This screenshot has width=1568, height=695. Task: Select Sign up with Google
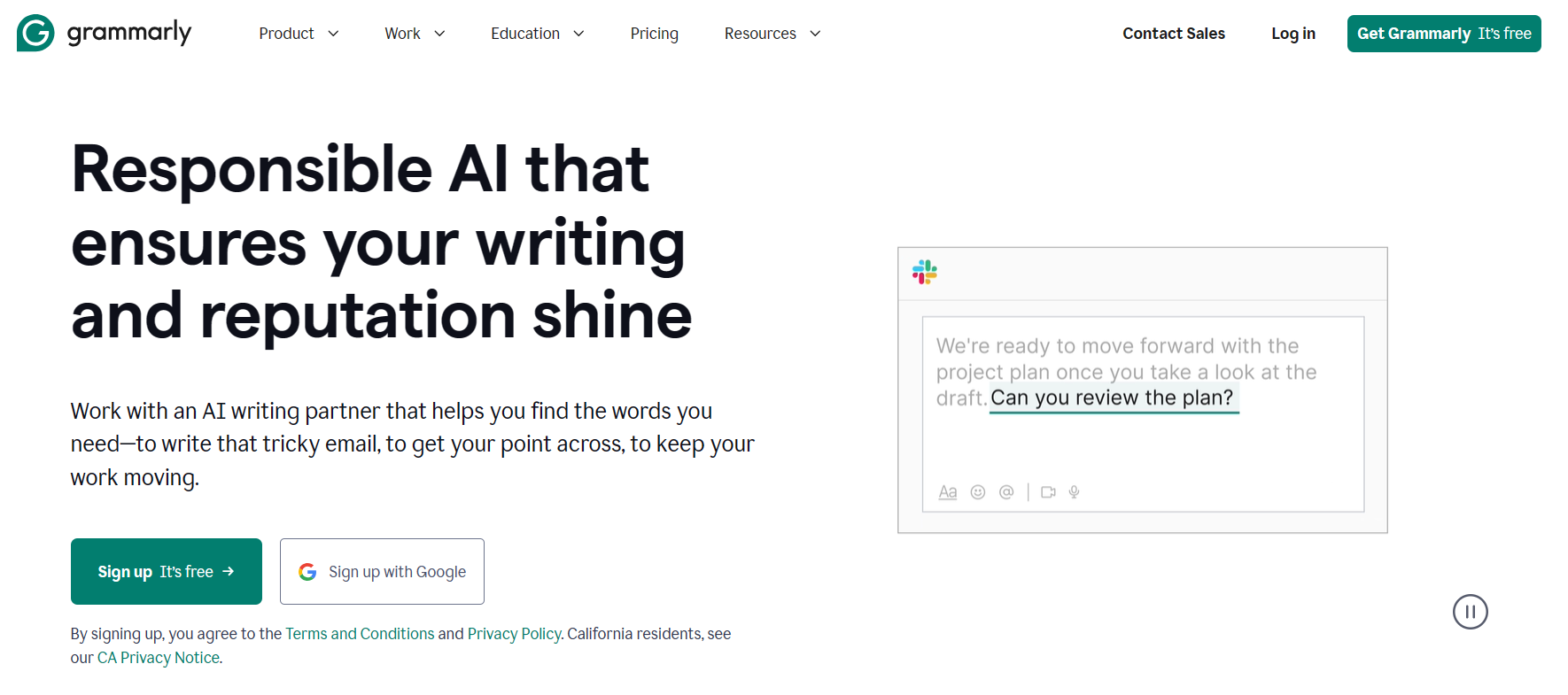382,571
